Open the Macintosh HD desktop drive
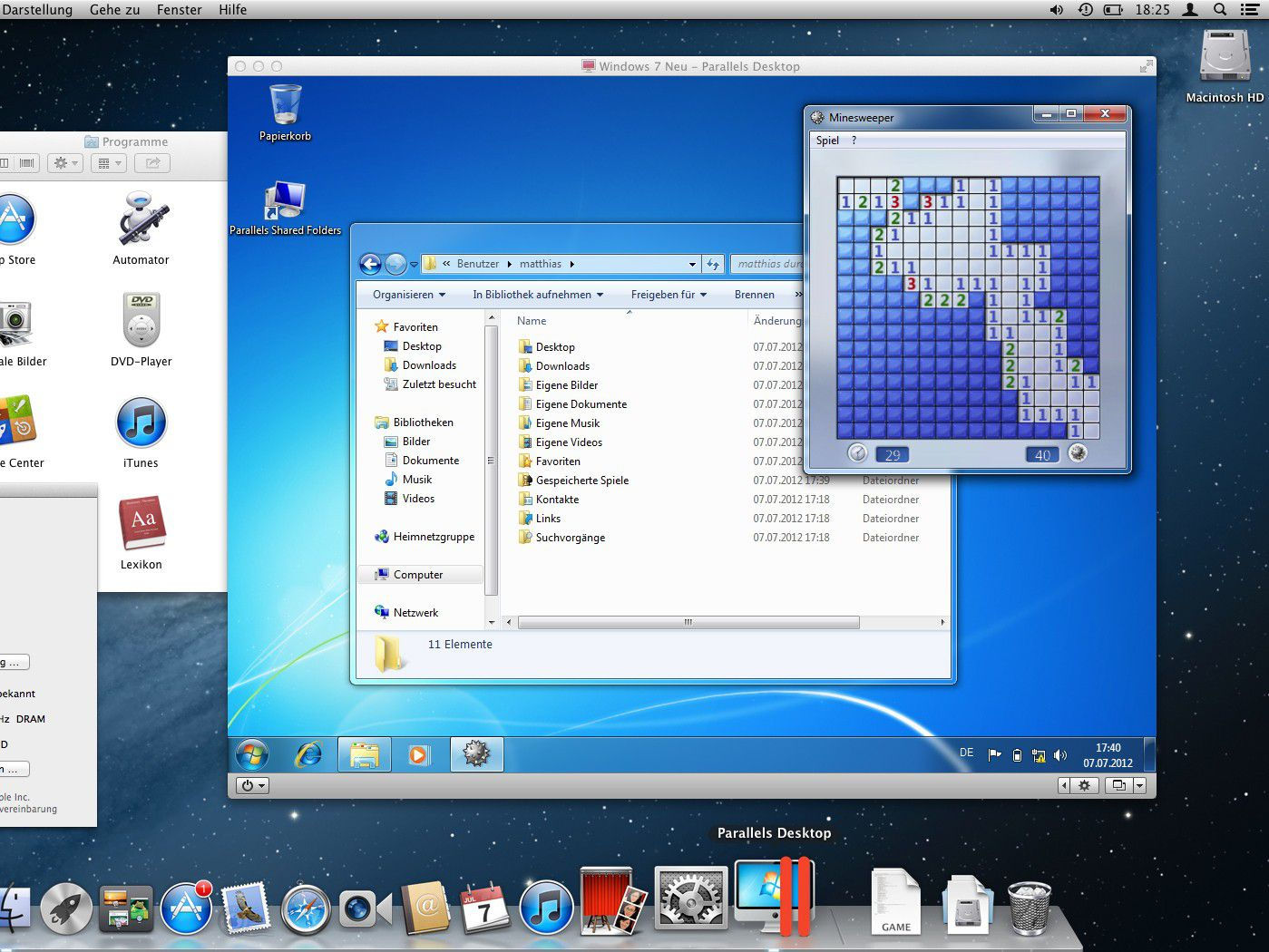Image resolution: width=1269 pixels, height=952 pixels. point(1225,65)
